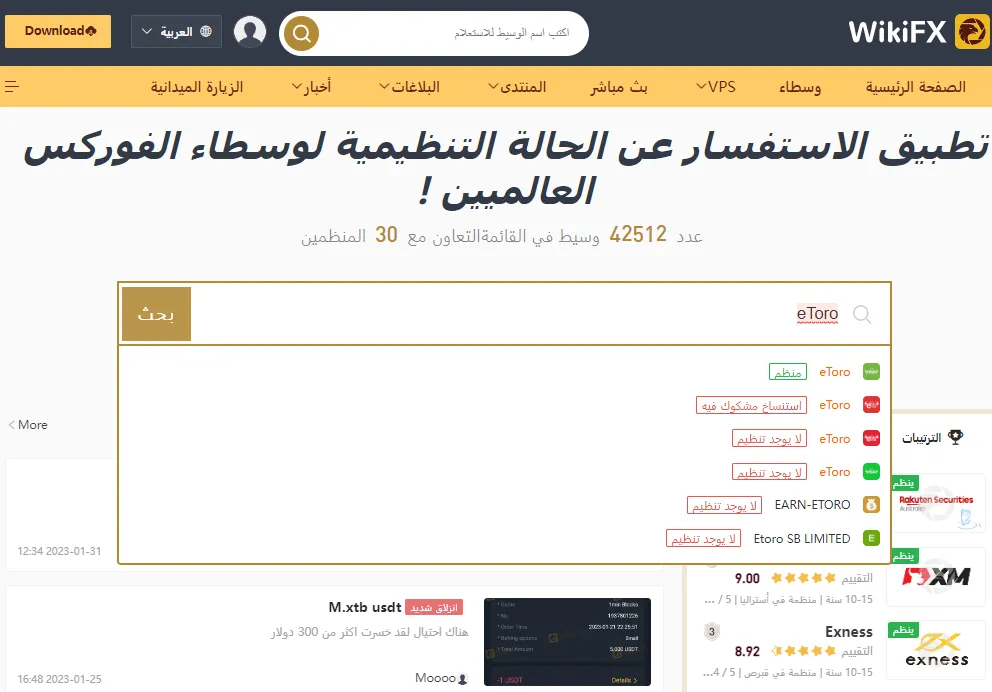The height and width of the screenshot is (692, 992).
Task: Click rank 3 badge beside Exness
Action: tap(712, 631)
